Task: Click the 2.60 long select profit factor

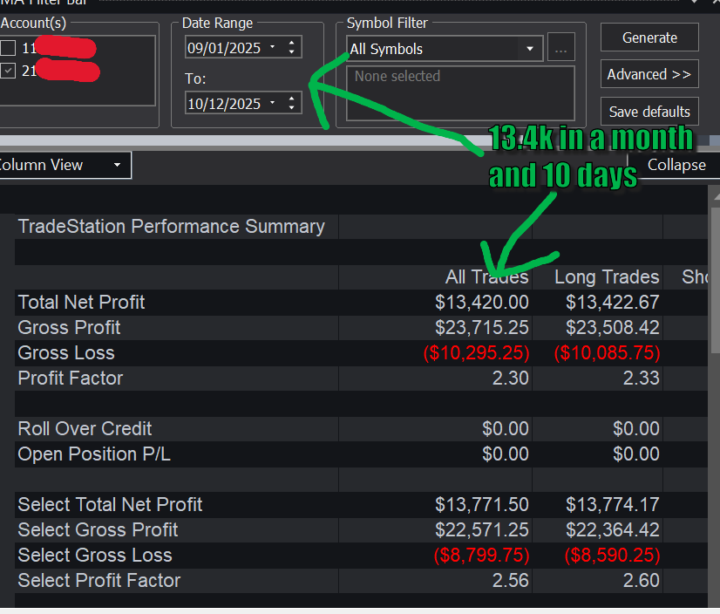Action: pos(641,580)
